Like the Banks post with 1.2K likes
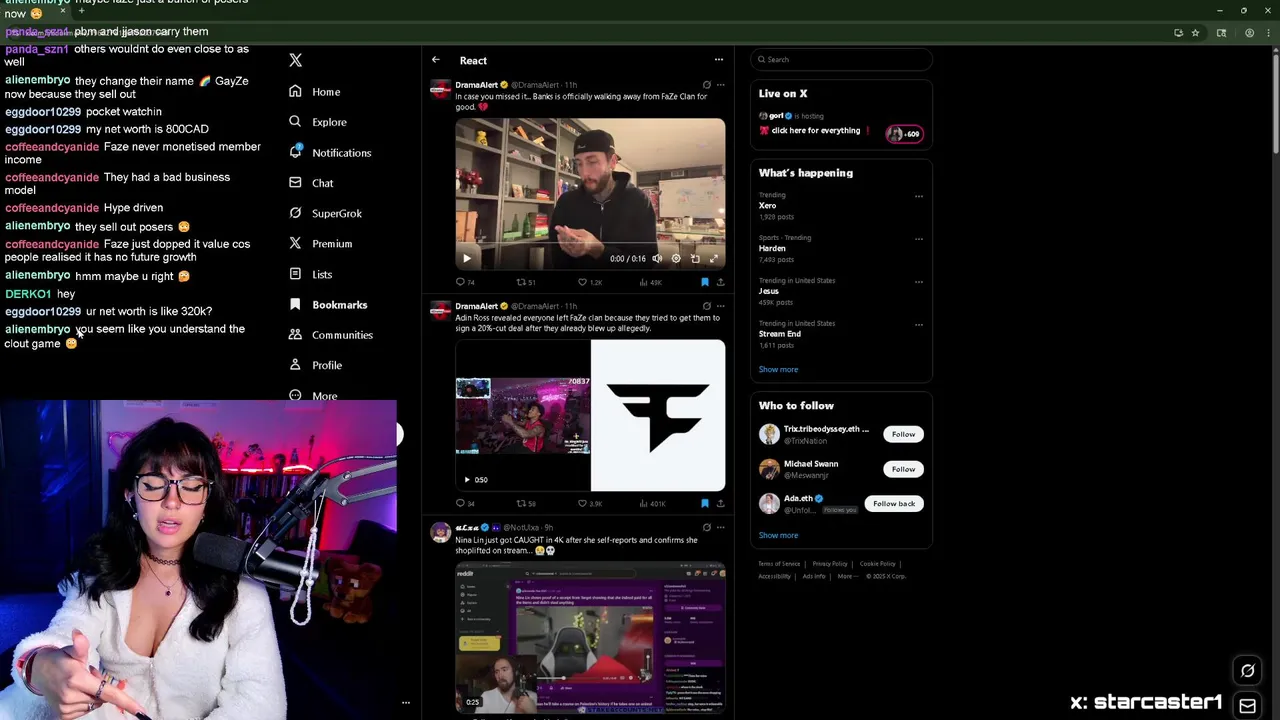The image size is (1280, 720). pyautogui.click(x=589, y=282)
